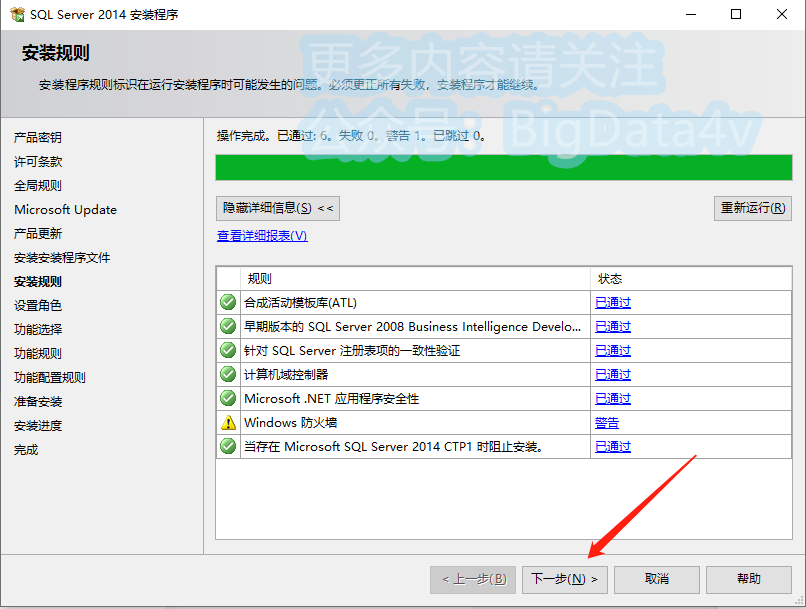The height and width of the screenshot is (609, 806).
Task: Click green check icon for SQL Server 2008 Business Intelligence row
Action: (x=228, y=326)
